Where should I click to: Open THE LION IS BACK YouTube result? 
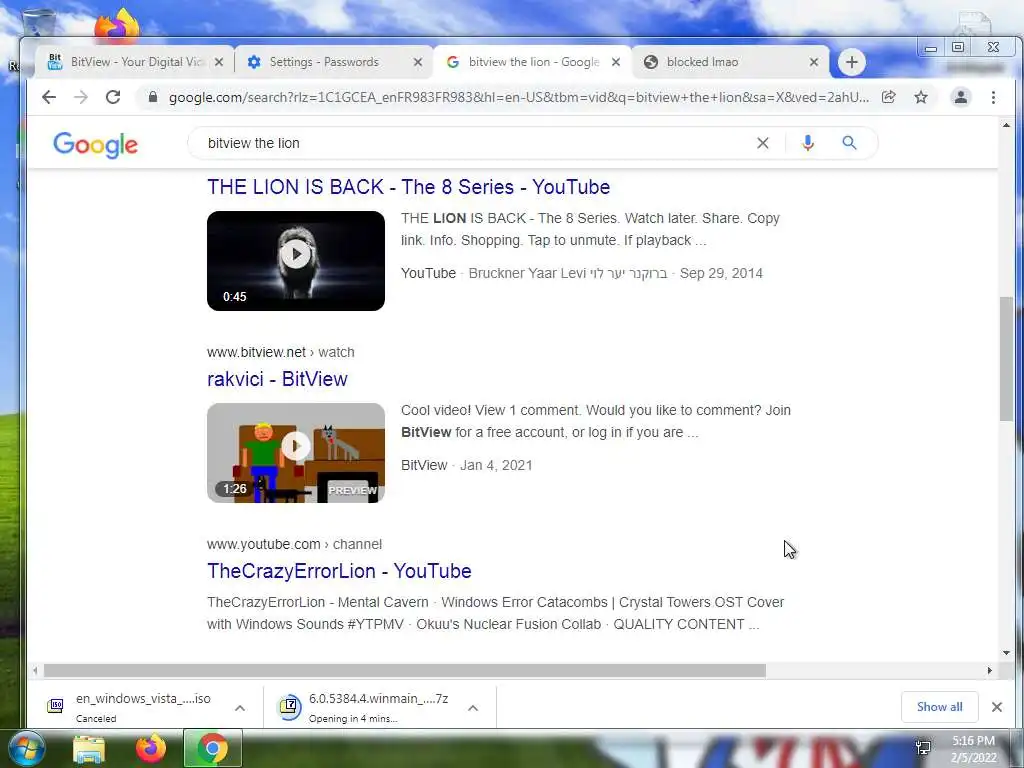(408, 187)
